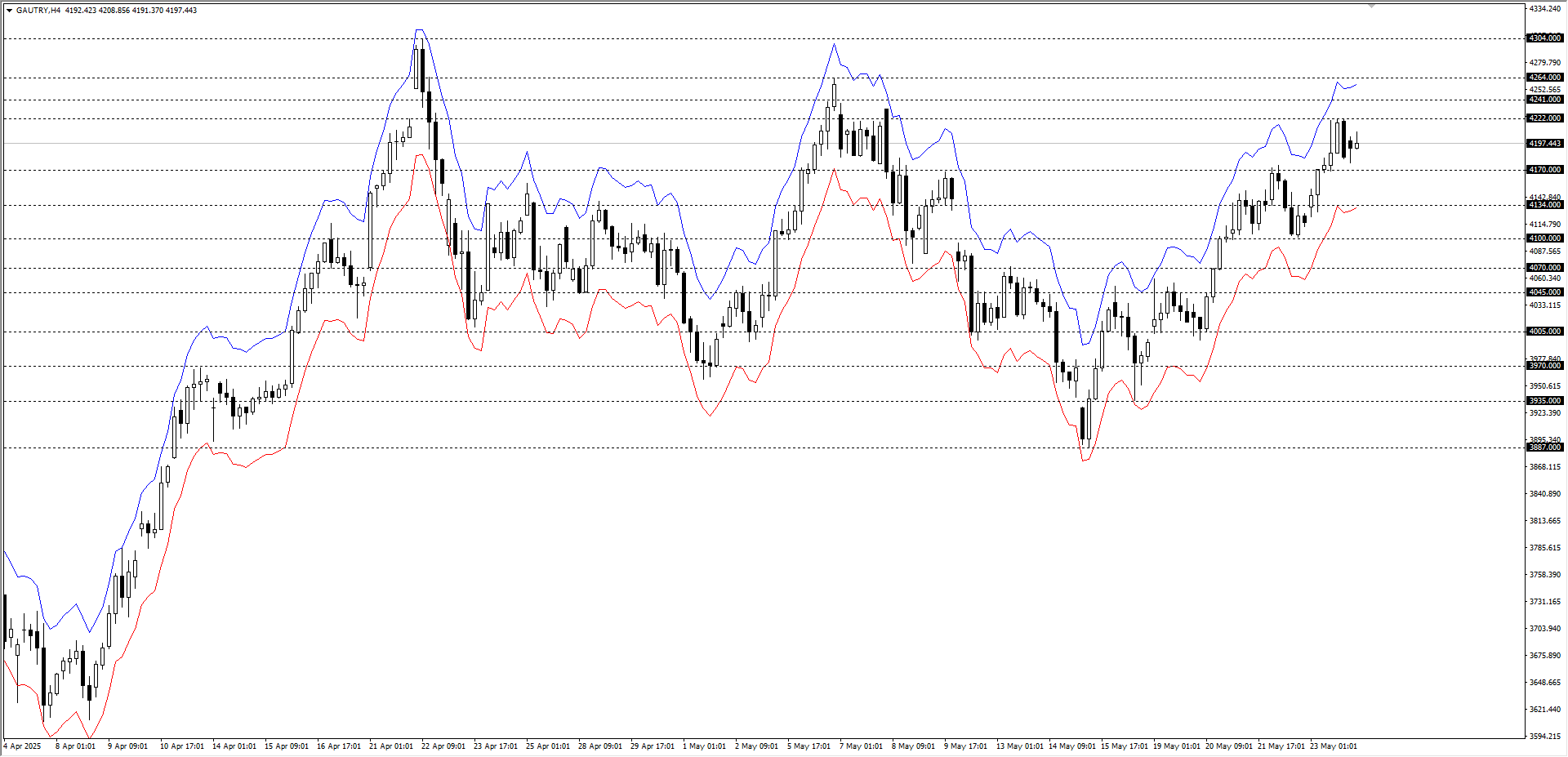Select the 3970.000 horizontal line price label
This screenshot has width=1568, height=757.
[1544, 366]
